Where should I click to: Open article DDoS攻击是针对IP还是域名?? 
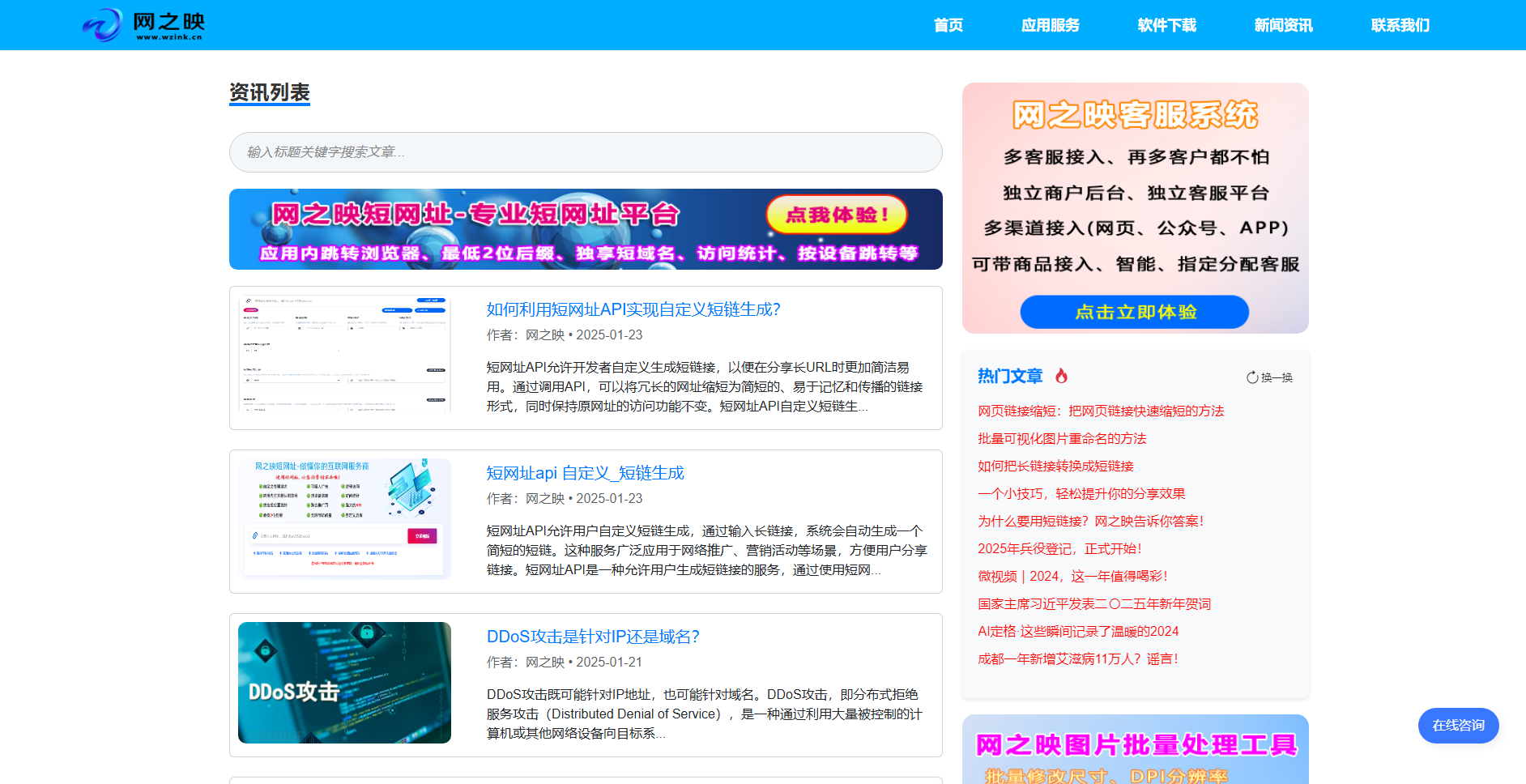(593, 637)
